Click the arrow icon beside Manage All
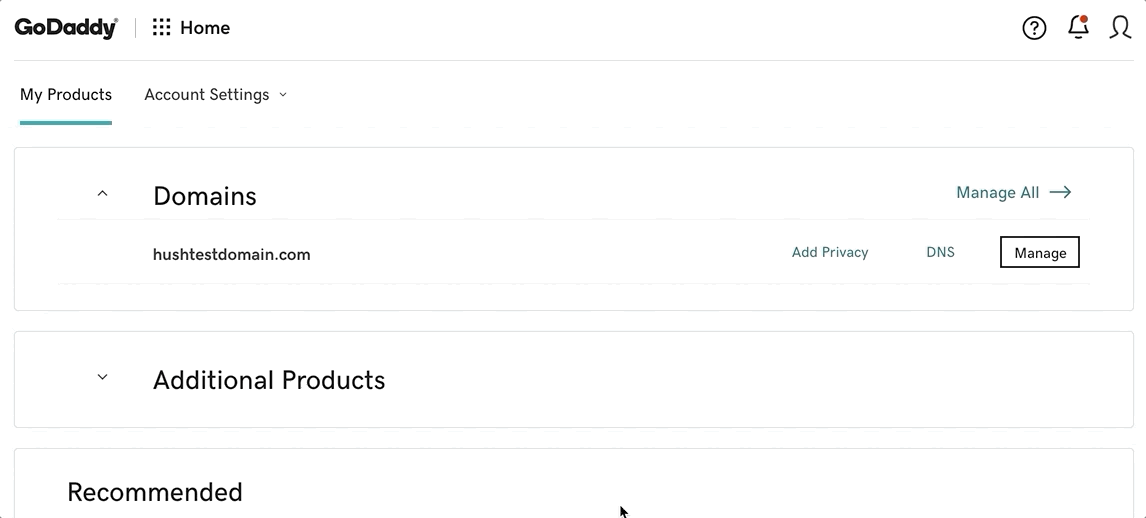 click(1061, 192)
